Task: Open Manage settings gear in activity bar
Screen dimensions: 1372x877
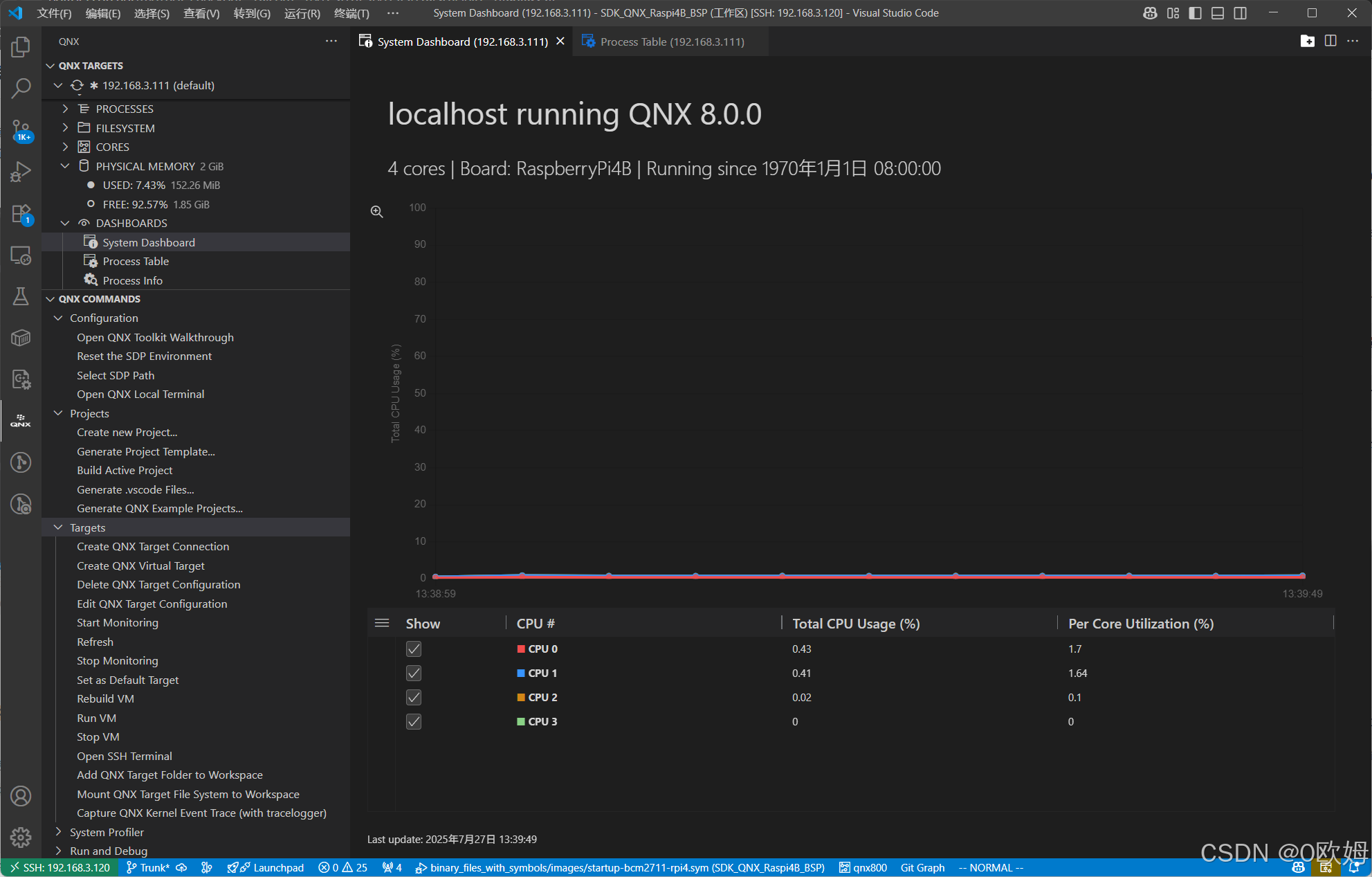Action: pos(21,838)
